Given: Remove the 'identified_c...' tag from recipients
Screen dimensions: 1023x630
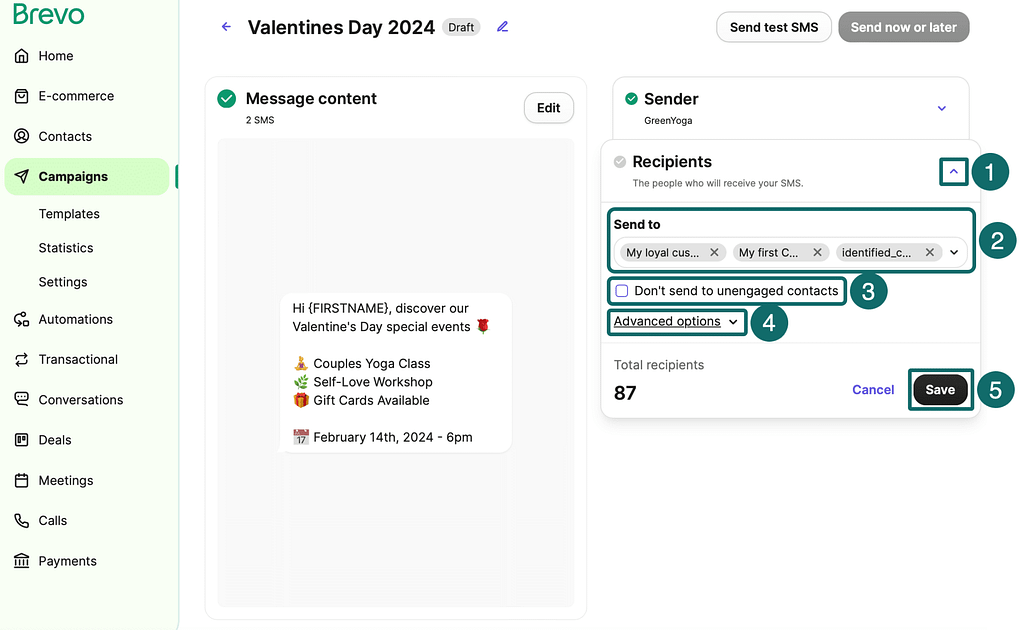Looking at the screenshot, I should [x=929, y=253].
